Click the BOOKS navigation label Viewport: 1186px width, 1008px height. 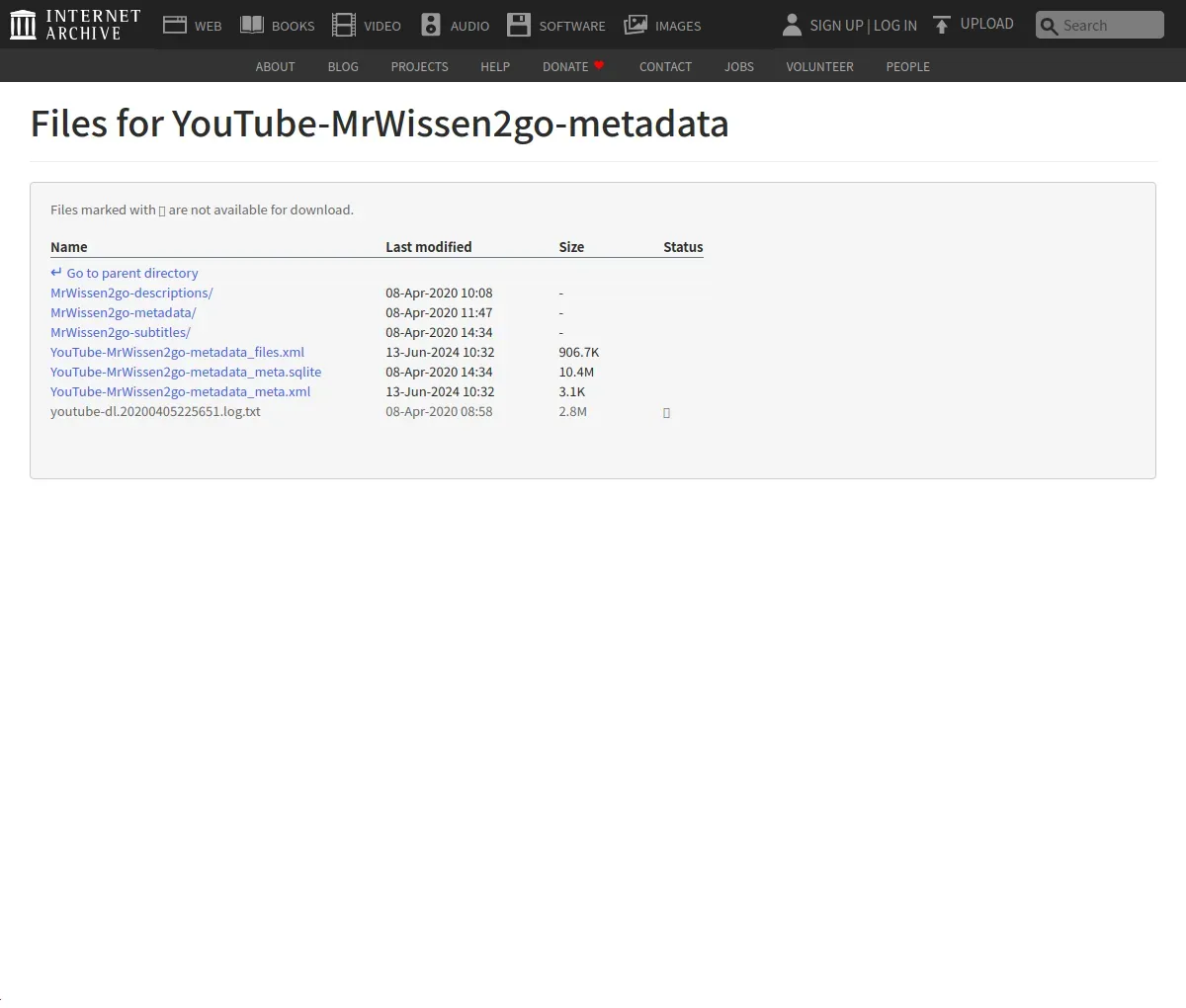click(x=293, y=26)
